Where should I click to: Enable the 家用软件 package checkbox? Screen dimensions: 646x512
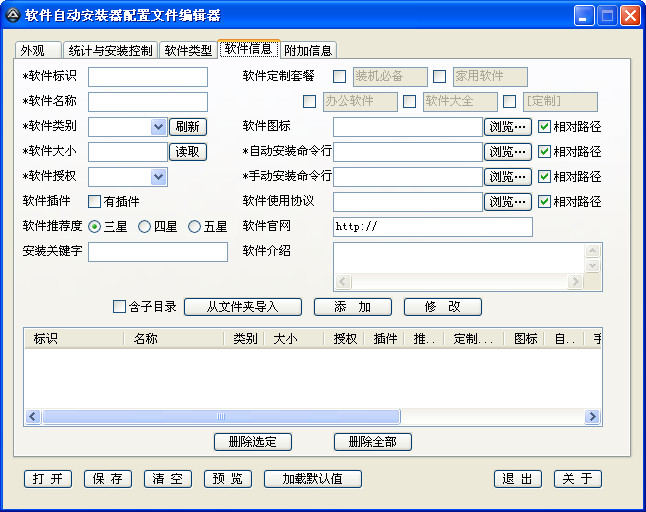tap(440, 76)
